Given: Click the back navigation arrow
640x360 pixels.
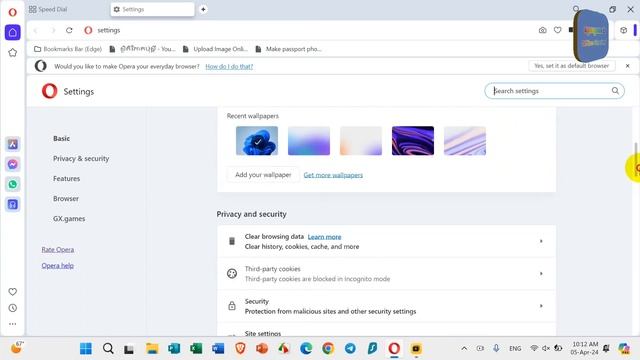Looking at the screenshot, I should 36,30.
